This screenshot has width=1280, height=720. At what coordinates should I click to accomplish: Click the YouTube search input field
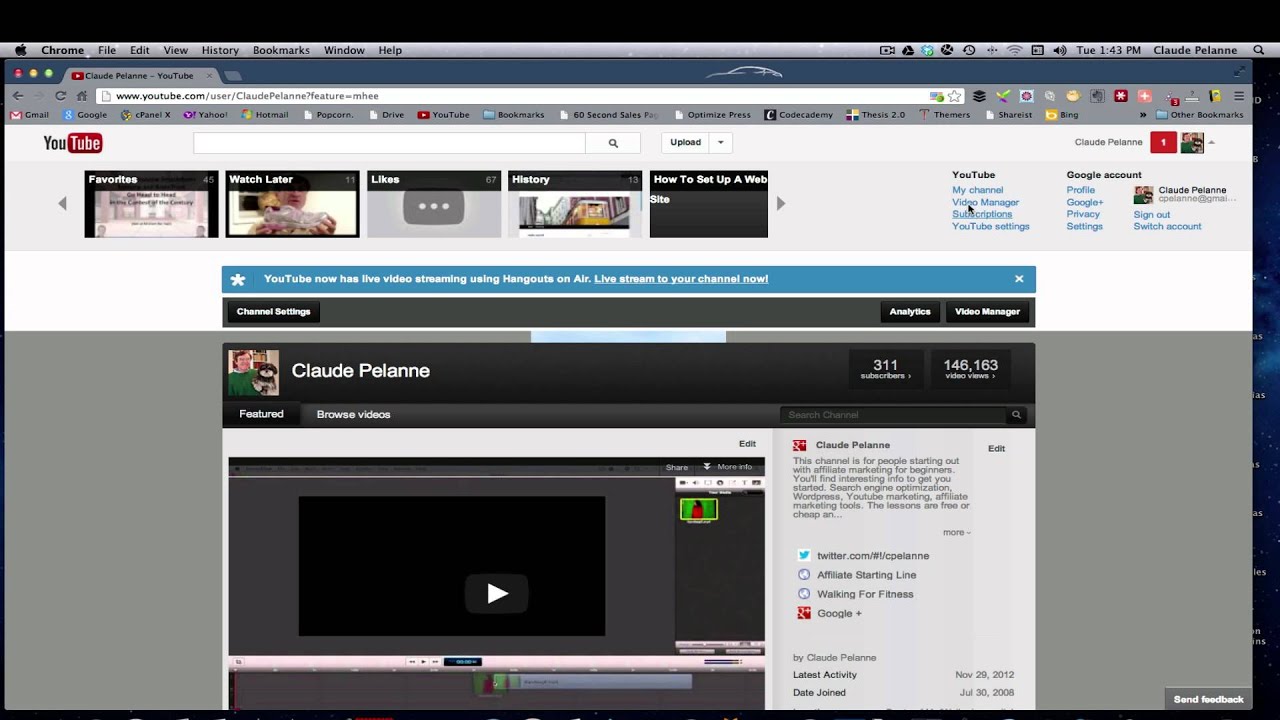point(389,143)
